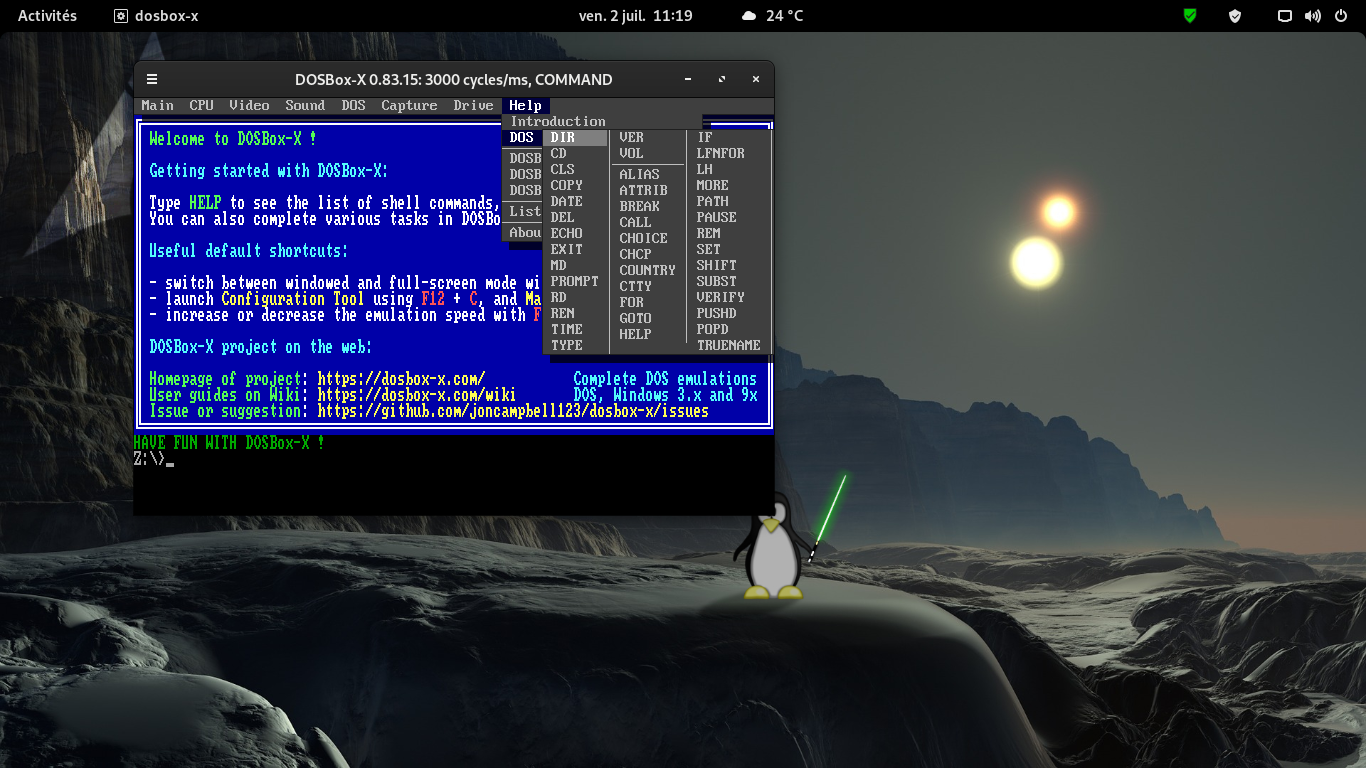Open the DOSBox-X hamburger menu
This screenshot has height=768, width=1366.
152,79
